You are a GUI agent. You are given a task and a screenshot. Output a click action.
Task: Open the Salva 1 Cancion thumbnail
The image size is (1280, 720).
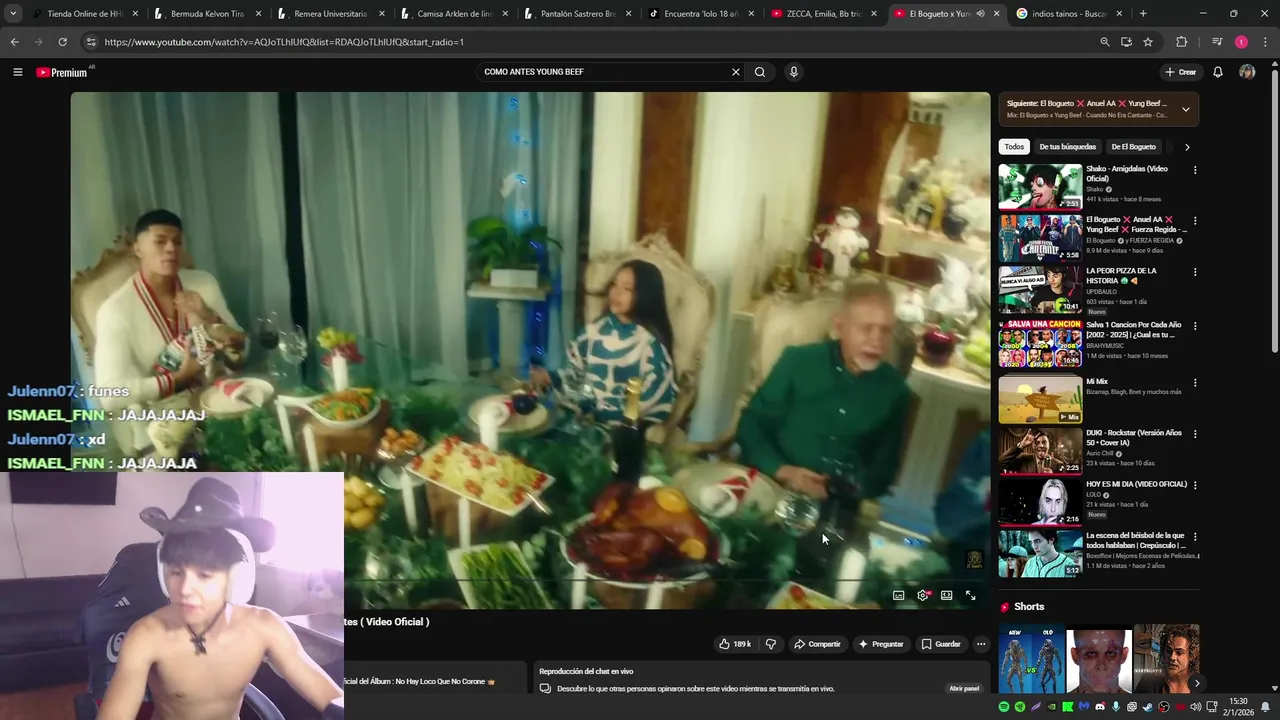click(x=1040, y=344)
